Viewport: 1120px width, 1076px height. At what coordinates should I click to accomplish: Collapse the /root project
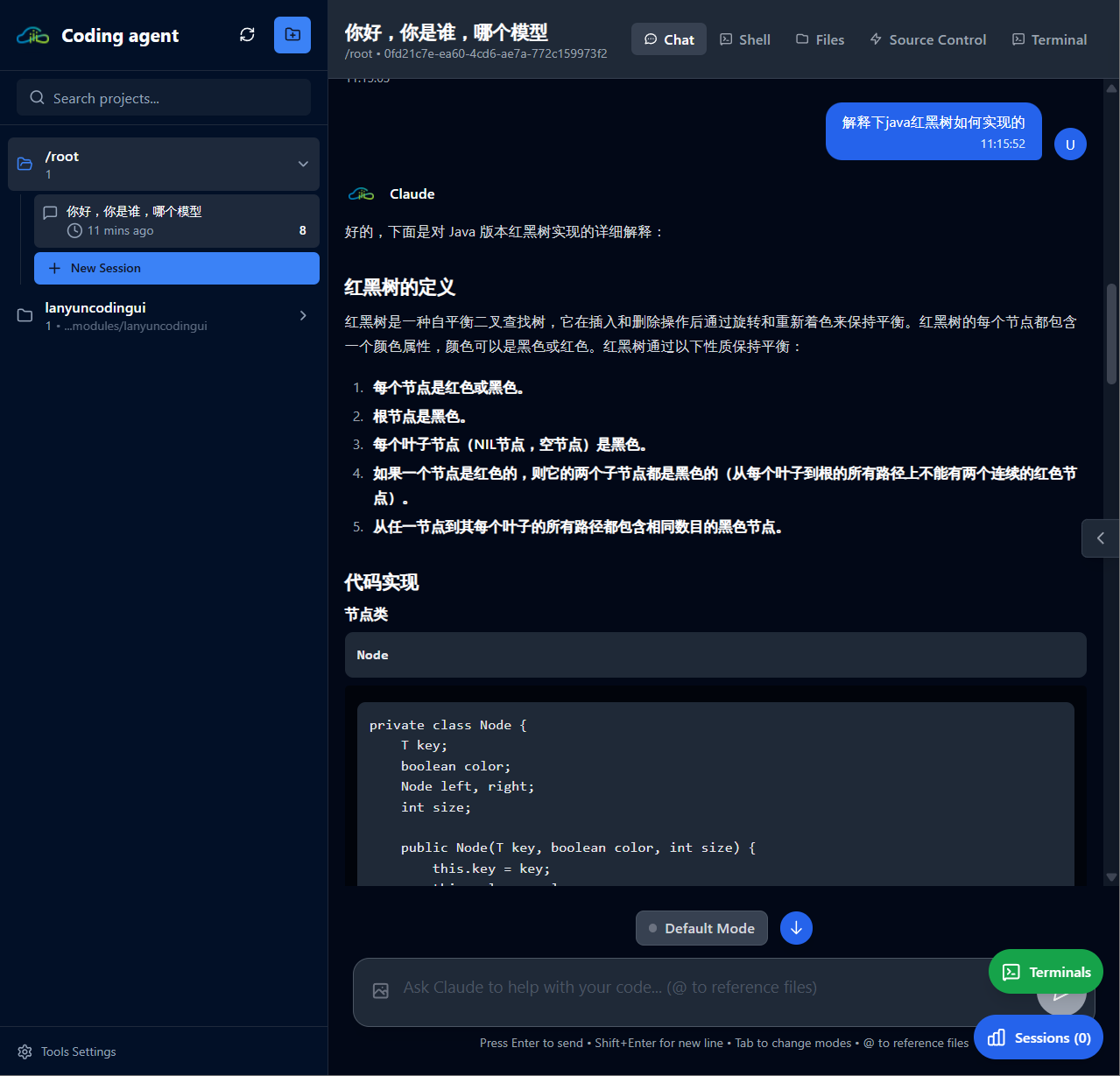[x=303, y=164]
